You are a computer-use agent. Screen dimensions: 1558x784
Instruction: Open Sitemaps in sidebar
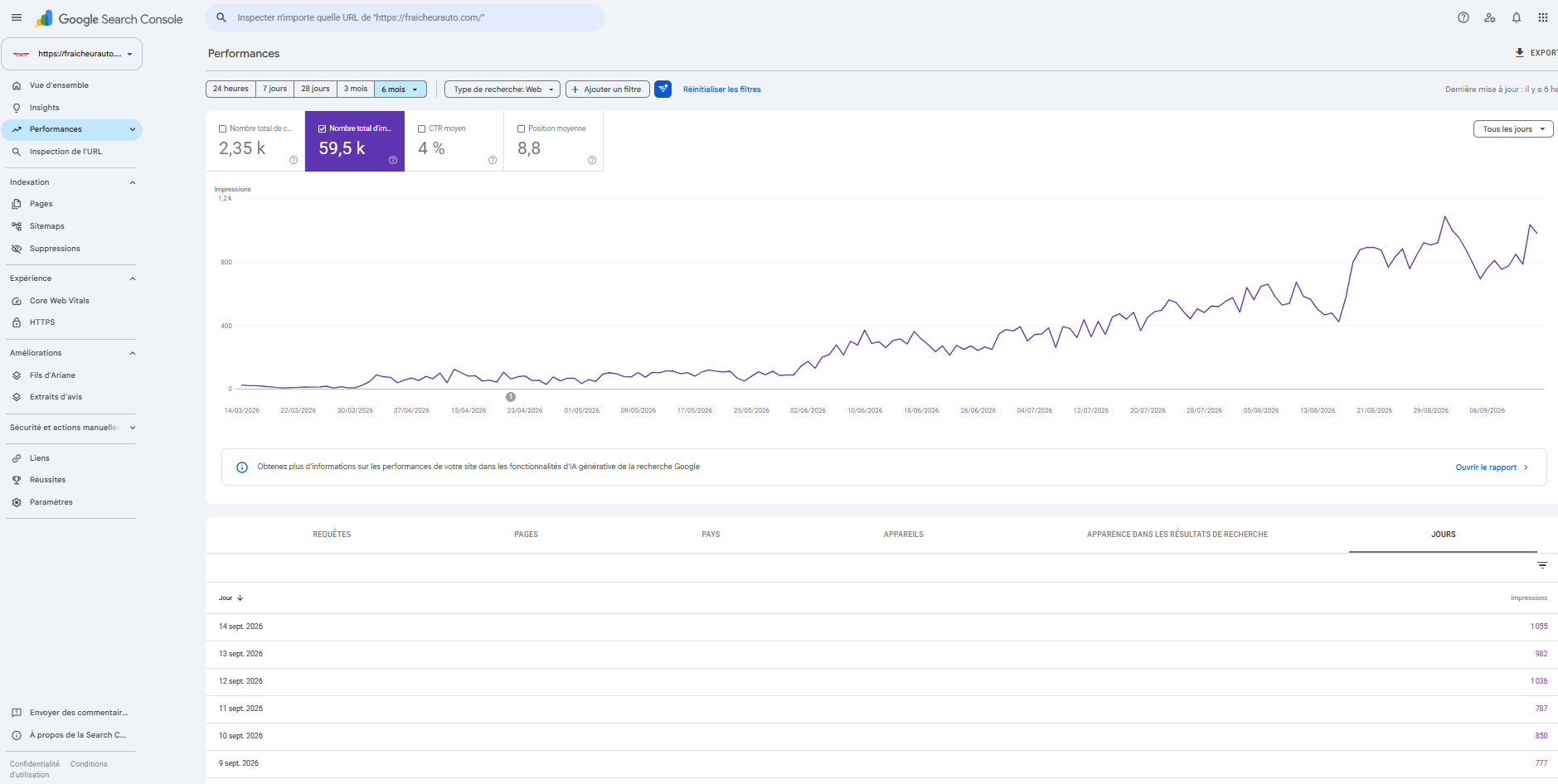coord(71,226)
